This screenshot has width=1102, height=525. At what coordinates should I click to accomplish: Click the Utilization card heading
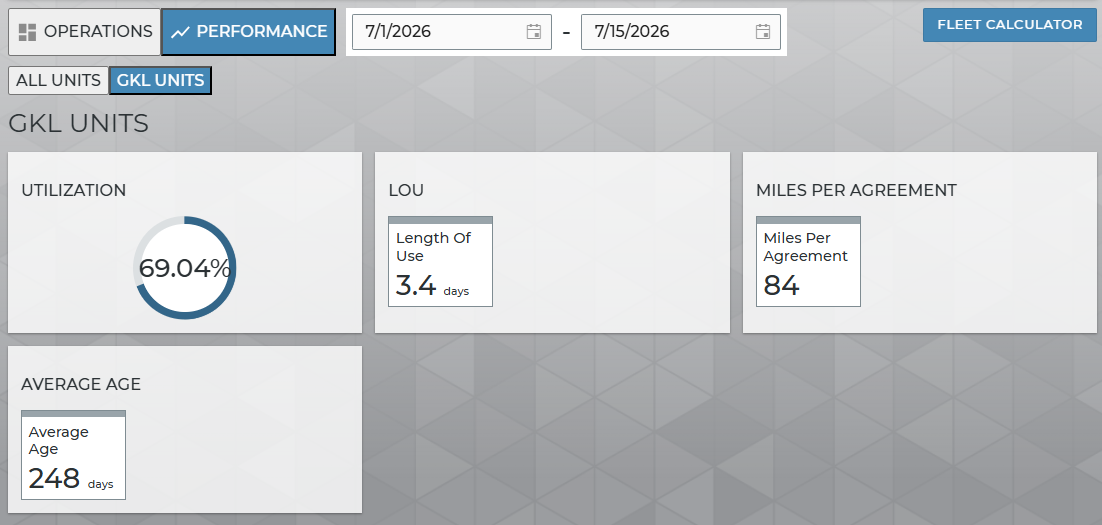click(x=74, y=190)
